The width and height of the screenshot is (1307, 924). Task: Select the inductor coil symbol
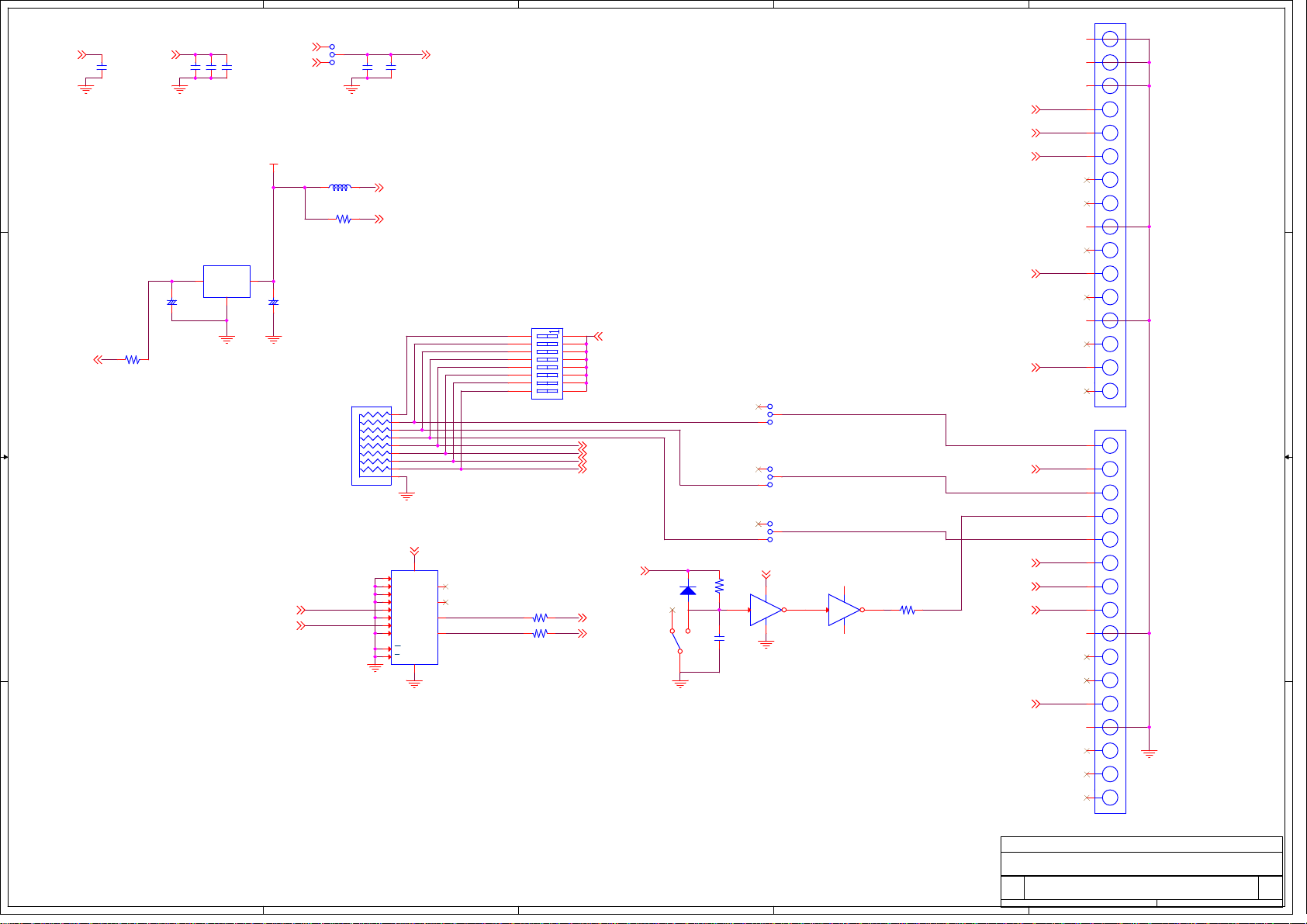340,187
